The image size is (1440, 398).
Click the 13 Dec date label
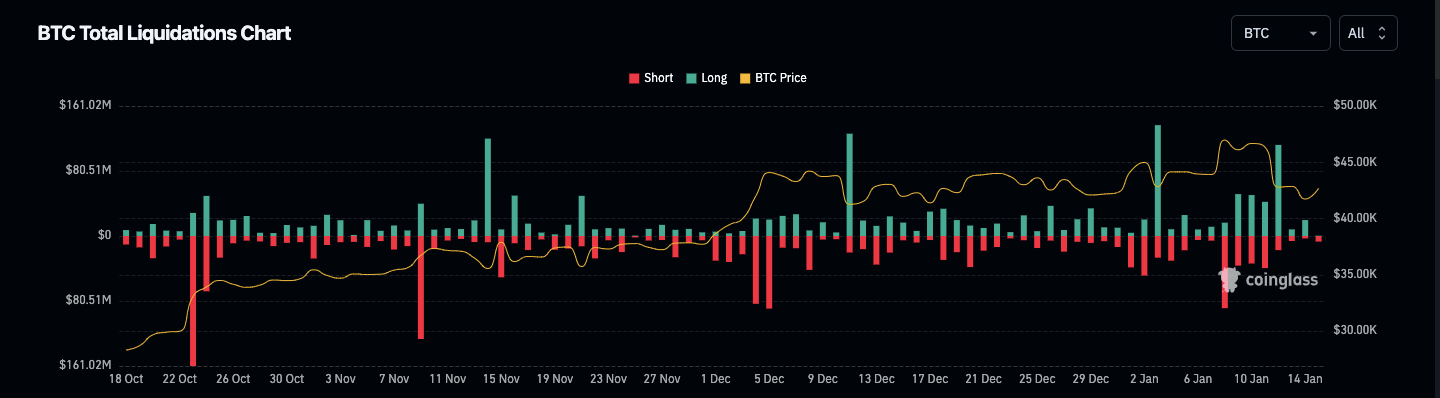click(x=877, y=379)
